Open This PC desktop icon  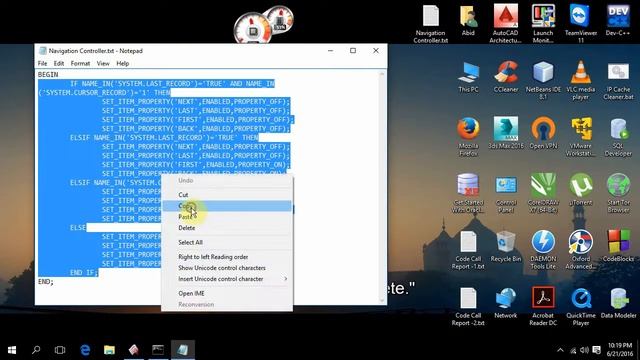[468, 78]
